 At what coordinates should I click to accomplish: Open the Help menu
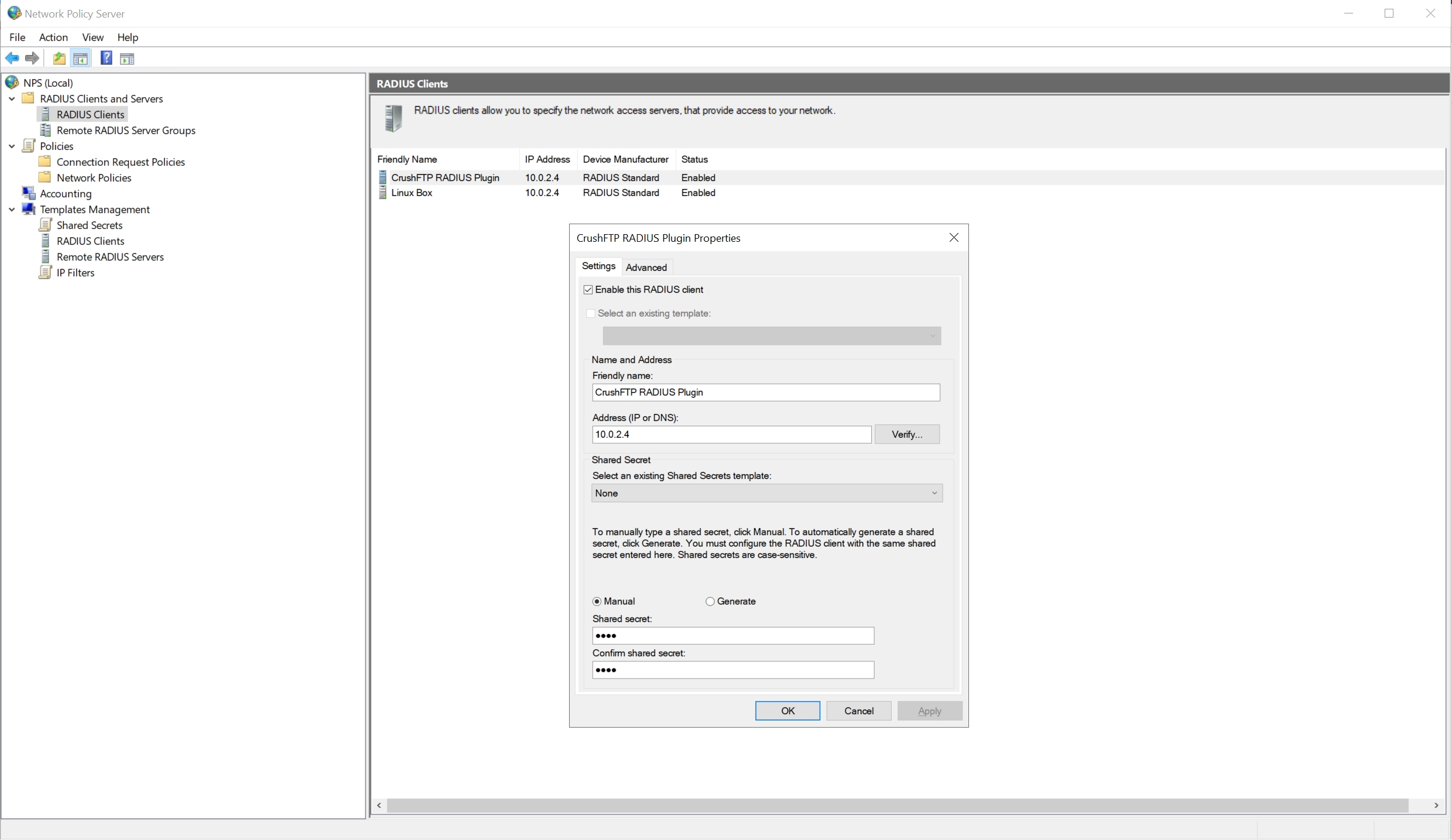128,37
